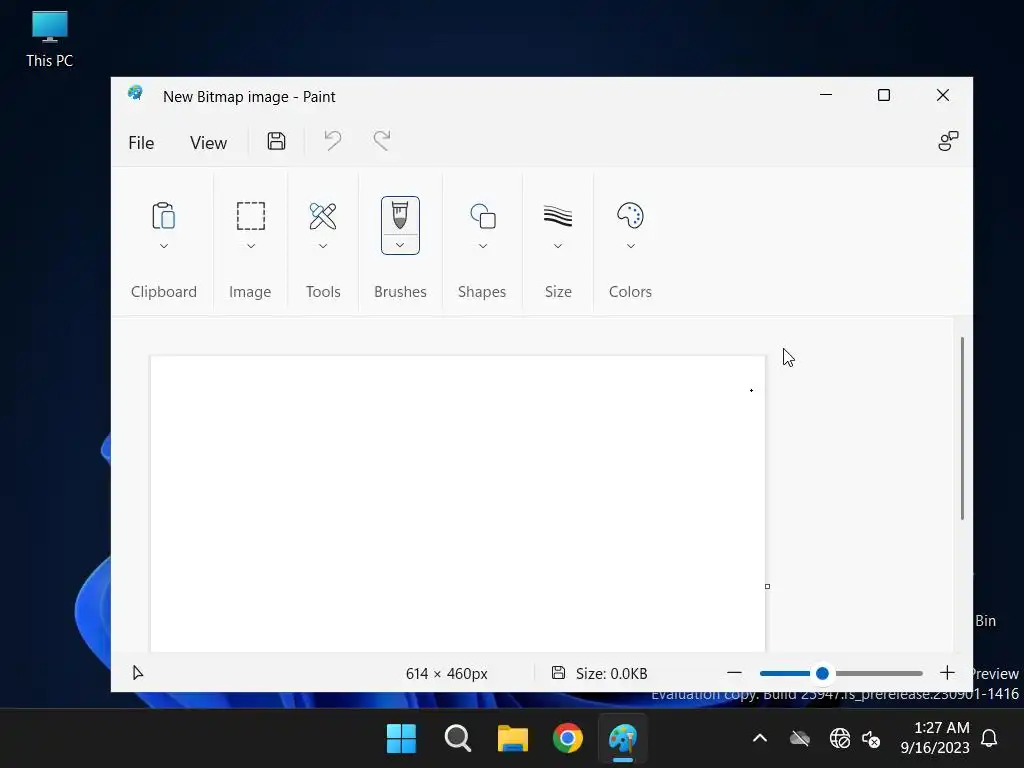Image resolution: width=1024 pixels, height=768 pixels.
Task: Open the View menu in Paint
Action: 208,142
